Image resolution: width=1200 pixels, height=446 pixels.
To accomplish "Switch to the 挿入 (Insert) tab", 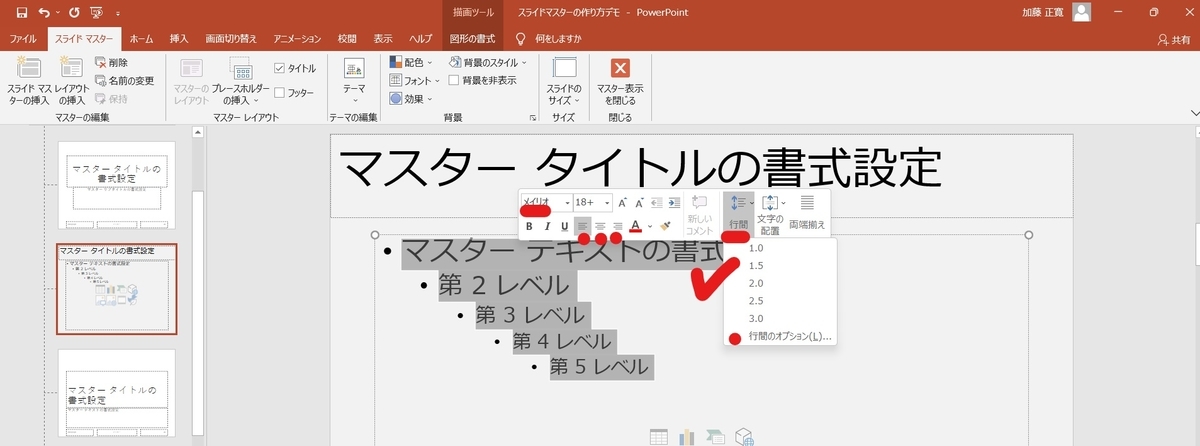I will coord(179,38).
